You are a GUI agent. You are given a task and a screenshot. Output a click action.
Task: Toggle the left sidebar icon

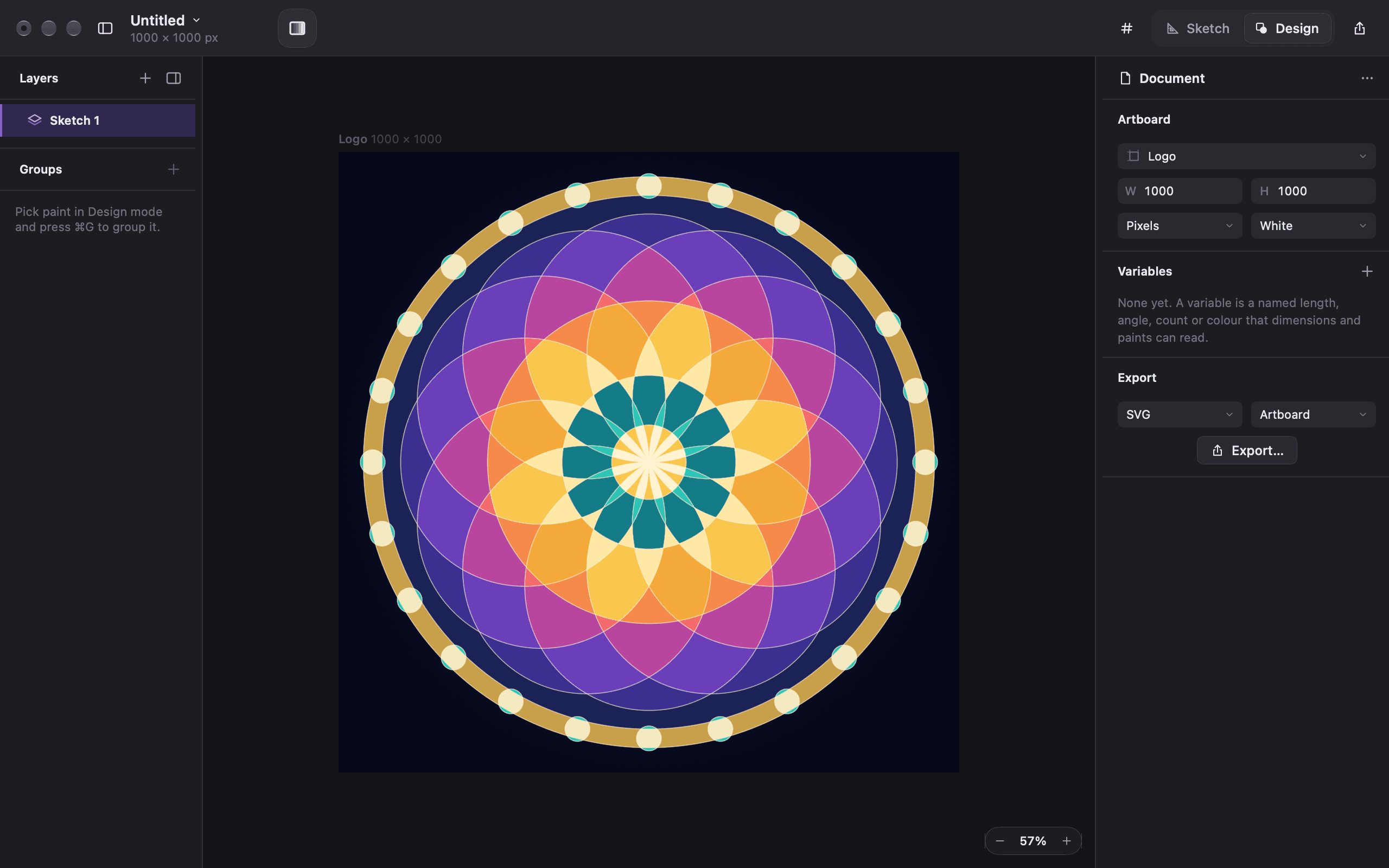tap(105, 28)
